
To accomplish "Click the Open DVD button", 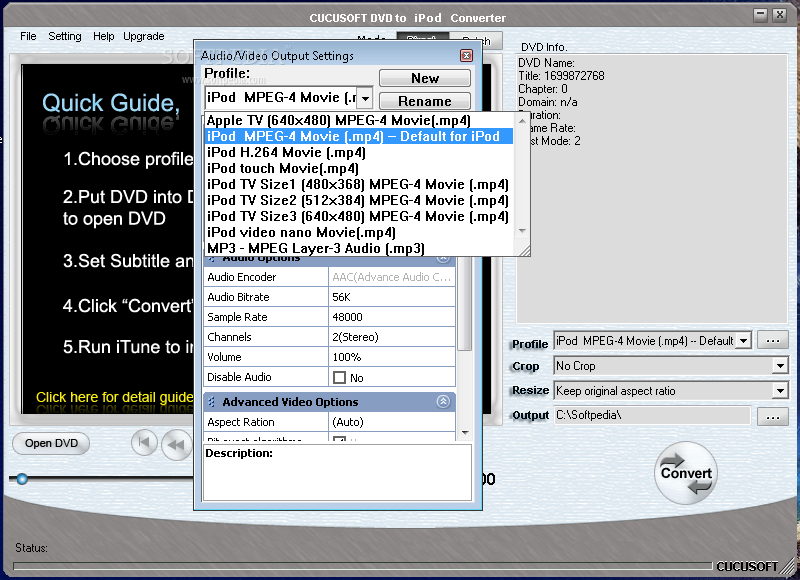I will [x=51, y=443].
